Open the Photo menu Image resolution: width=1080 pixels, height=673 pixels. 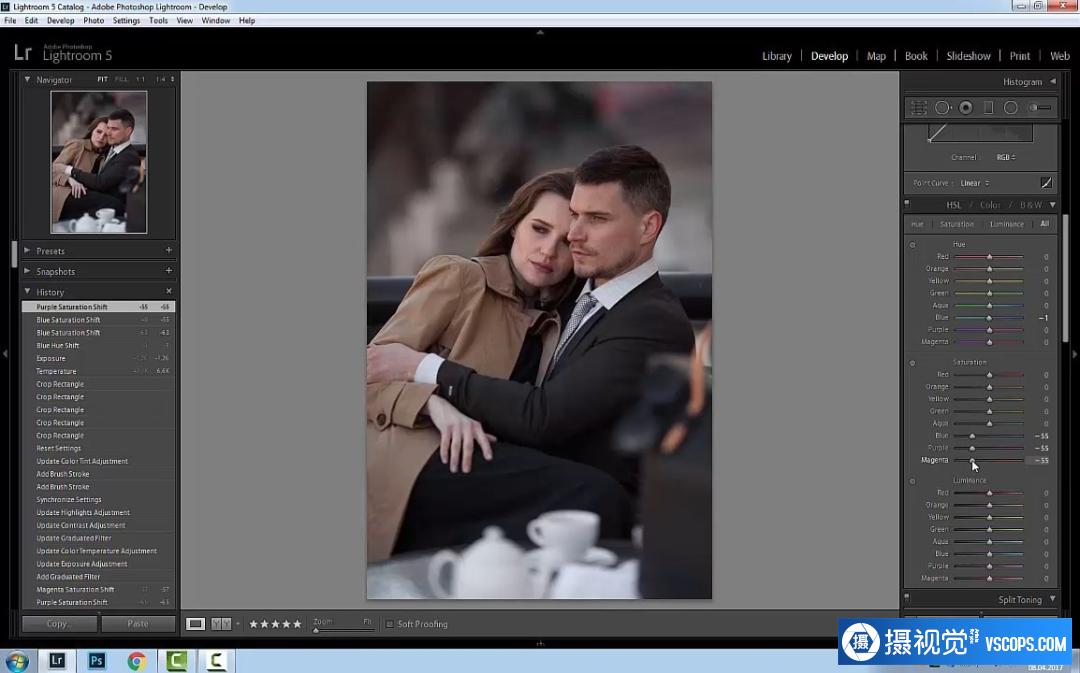pos(94,21)
